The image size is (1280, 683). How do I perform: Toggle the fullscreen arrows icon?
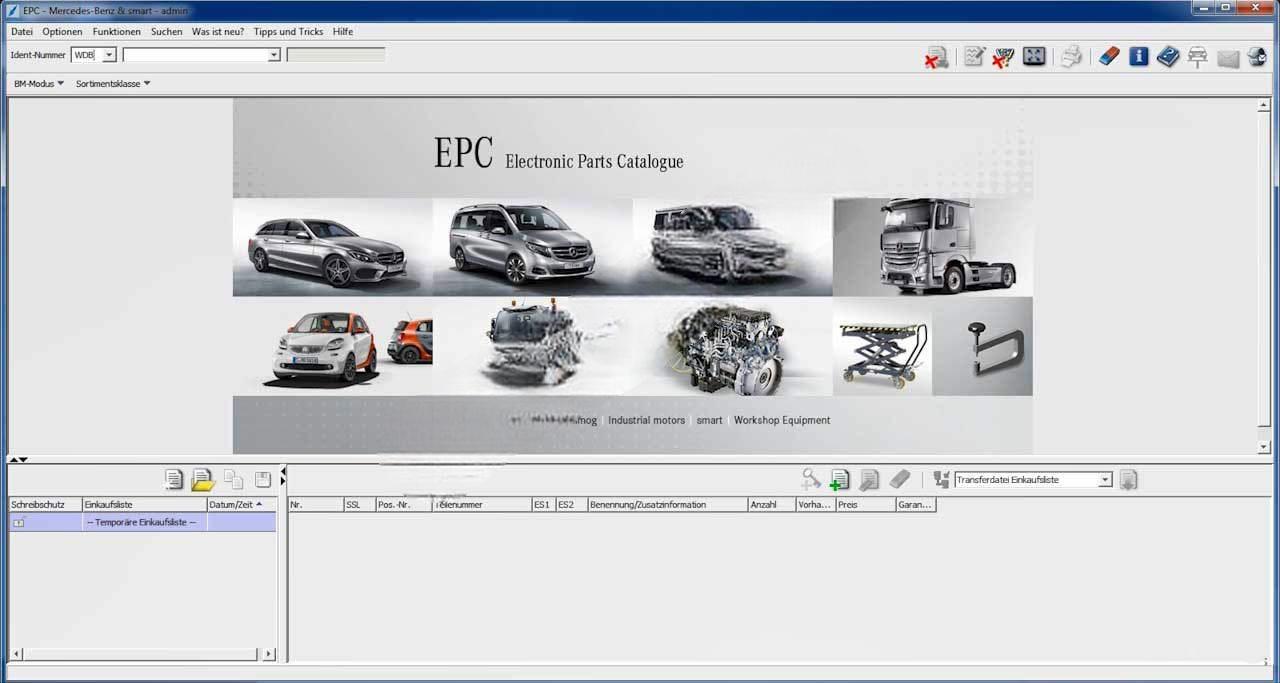tap(1034, 56)
